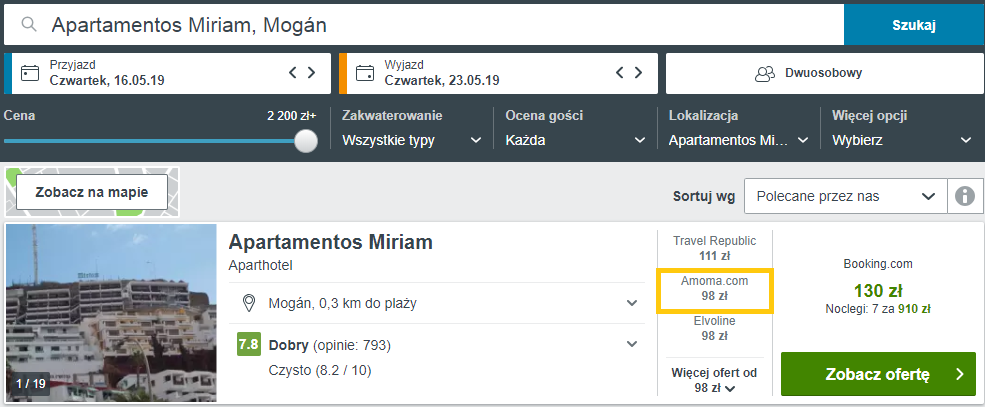Click the Noclegi: 7 za 910 zł text
The image size is (985, 407).
[878, 308]
